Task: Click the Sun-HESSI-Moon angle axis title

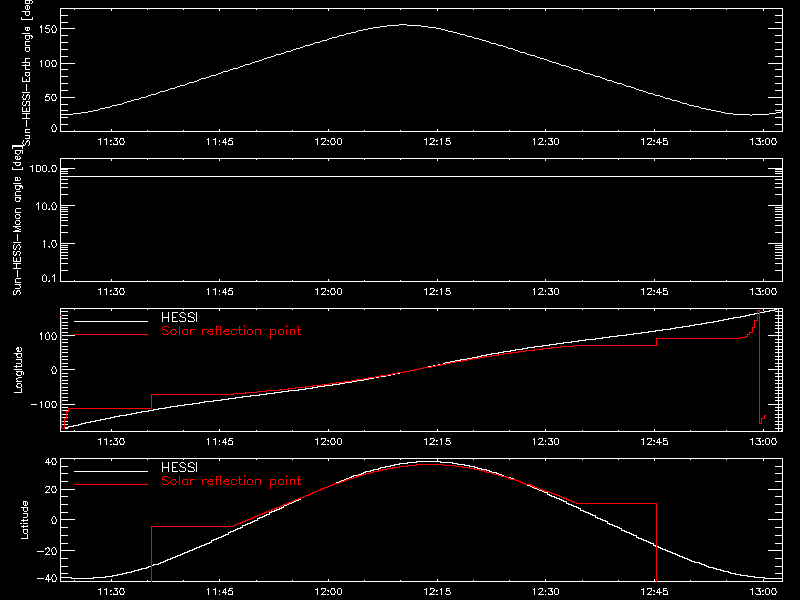Action: click(x=17, y=220)
